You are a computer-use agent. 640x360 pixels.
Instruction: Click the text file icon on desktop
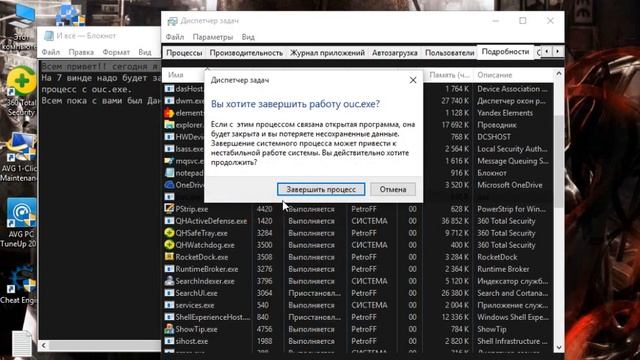22,343
